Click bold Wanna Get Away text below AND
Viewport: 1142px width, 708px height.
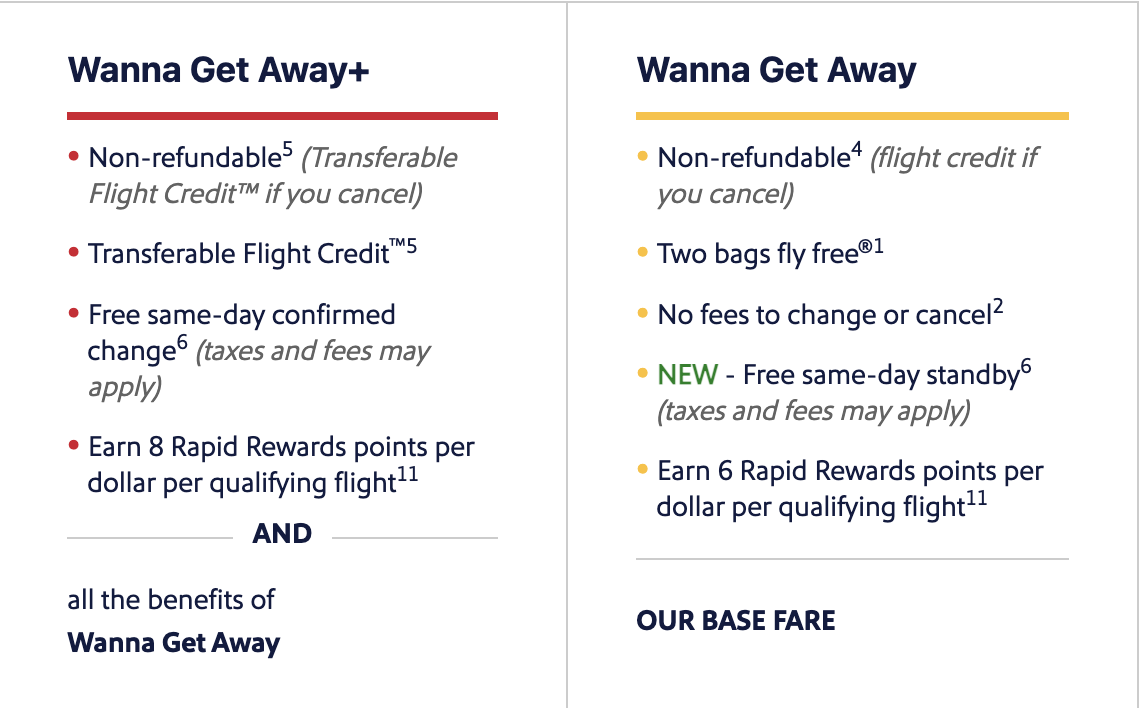[174, 642]
